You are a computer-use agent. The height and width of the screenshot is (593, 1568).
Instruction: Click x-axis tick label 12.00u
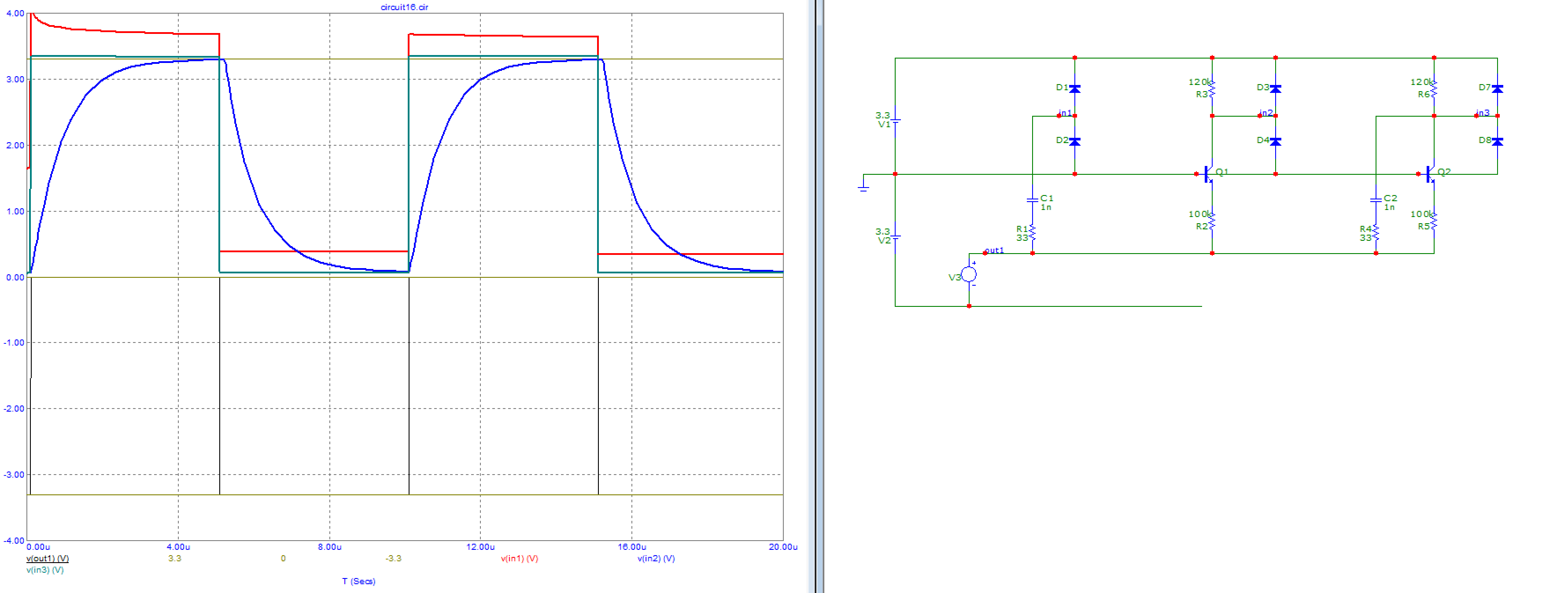(x=480, y=547)
